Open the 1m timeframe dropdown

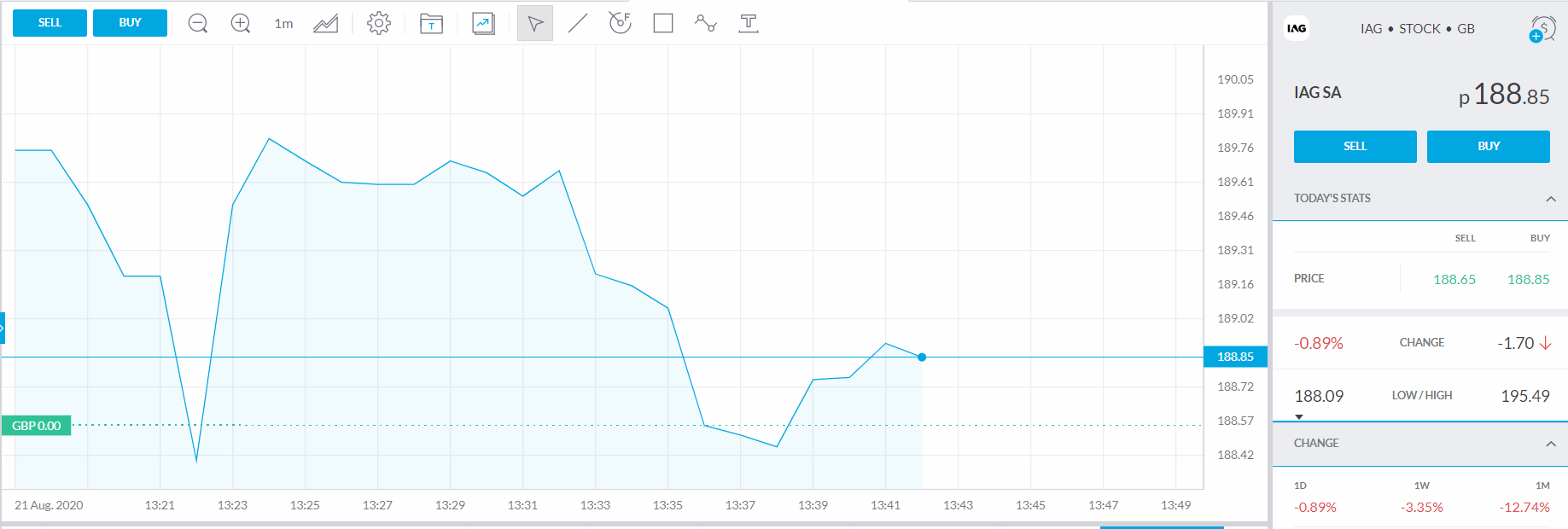pos(283,24)
